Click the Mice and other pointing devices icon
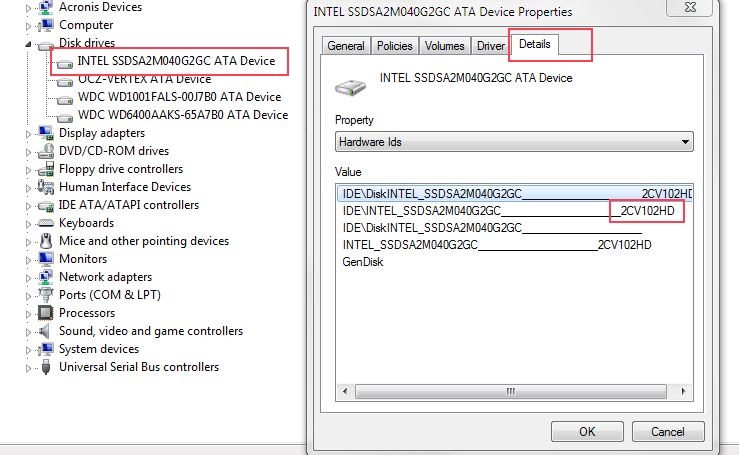Viewport: 739px width, 455px height. point(46,241)
